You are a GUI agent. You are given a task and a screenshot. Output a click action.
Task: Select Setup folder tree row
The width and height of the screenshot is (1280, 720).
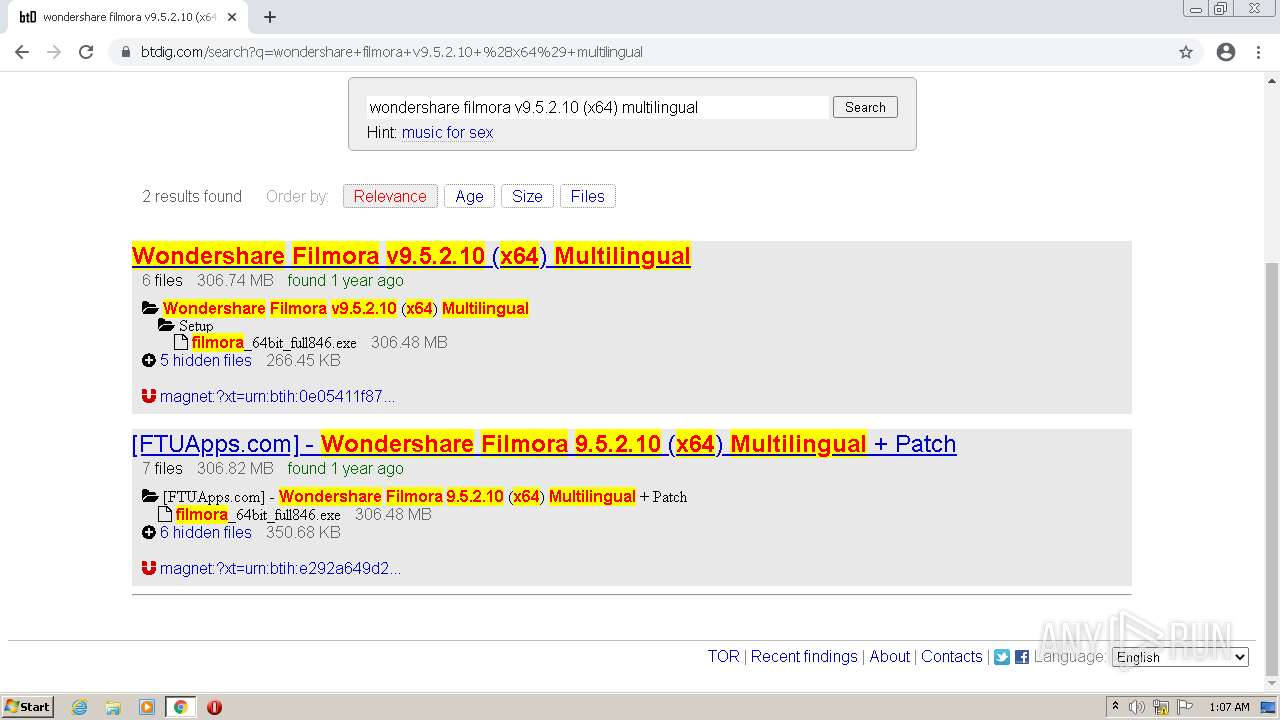click(x=186, y=326)
